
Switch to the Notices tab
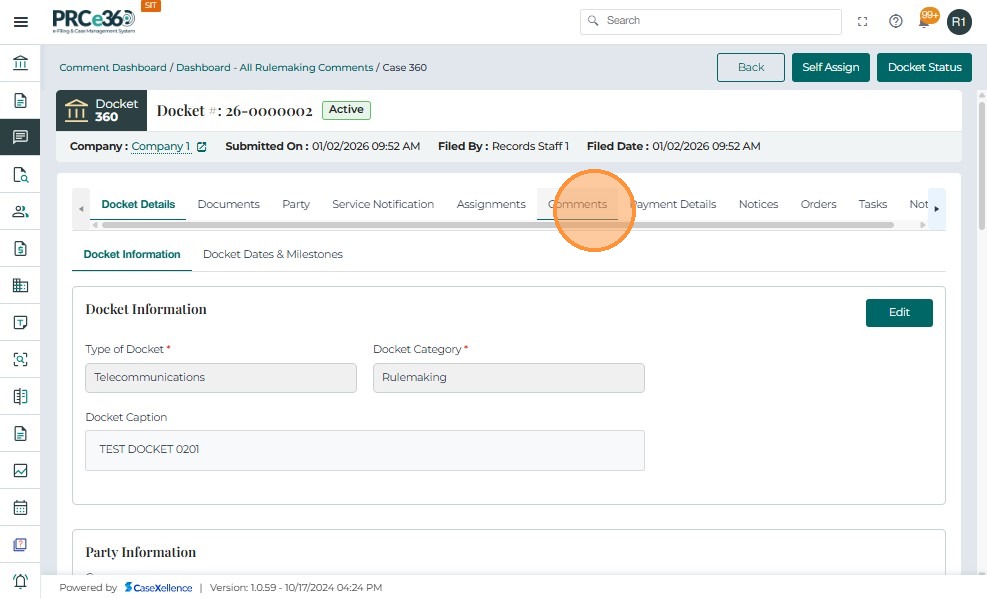coord(759,204)
